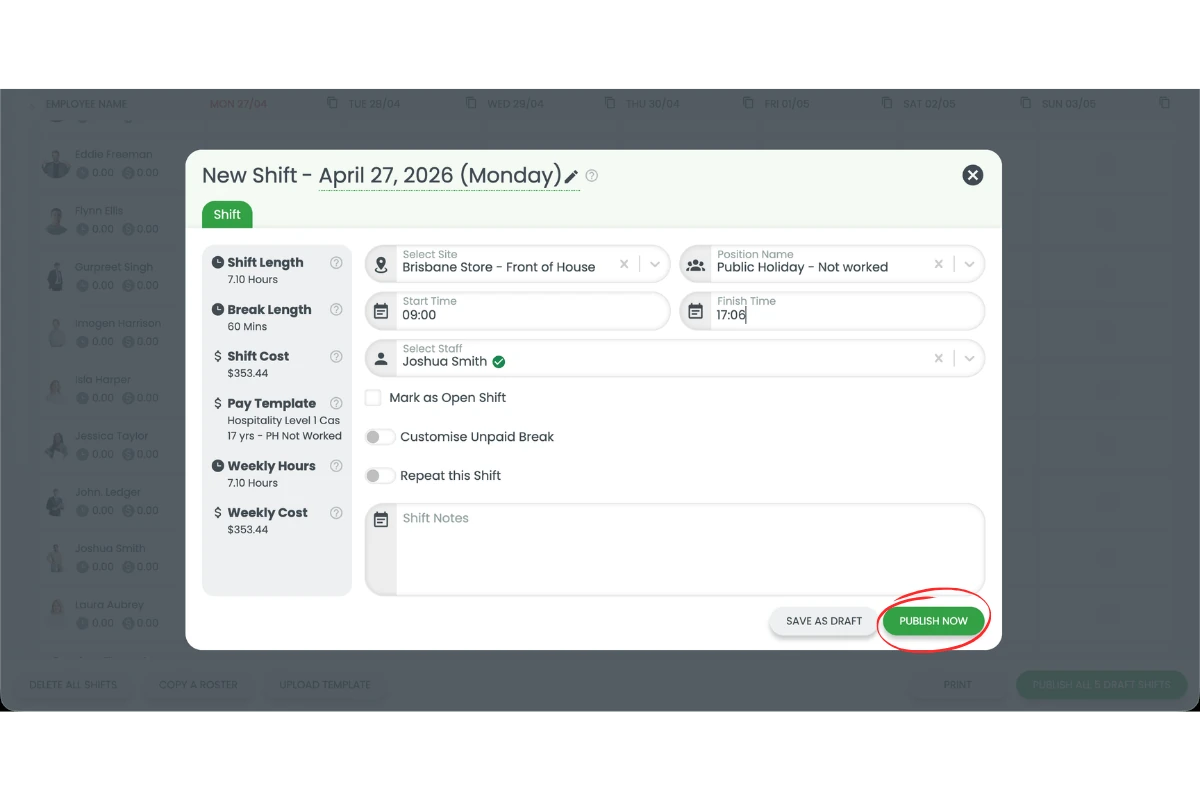Screen dimensions: 1200x800
Task: Select the Shift tab
Action: 227,214
